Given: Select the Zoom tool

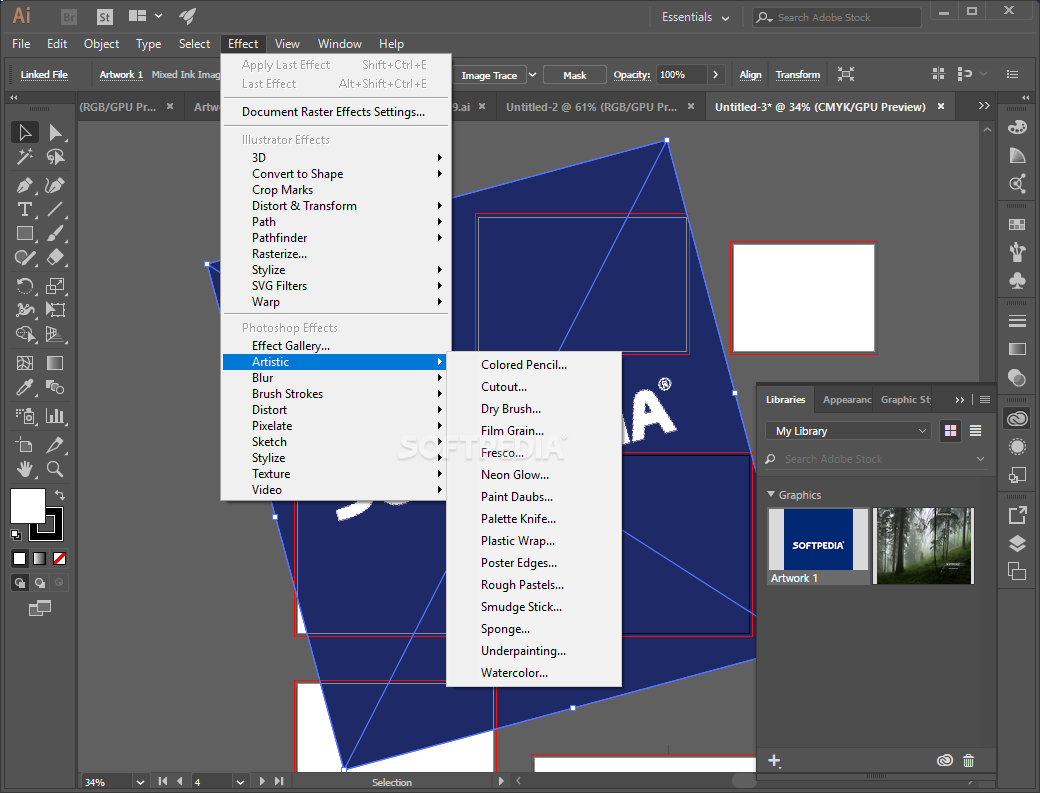Looking at the screenshot, I should pyautogui.click(x=55, y=469).
